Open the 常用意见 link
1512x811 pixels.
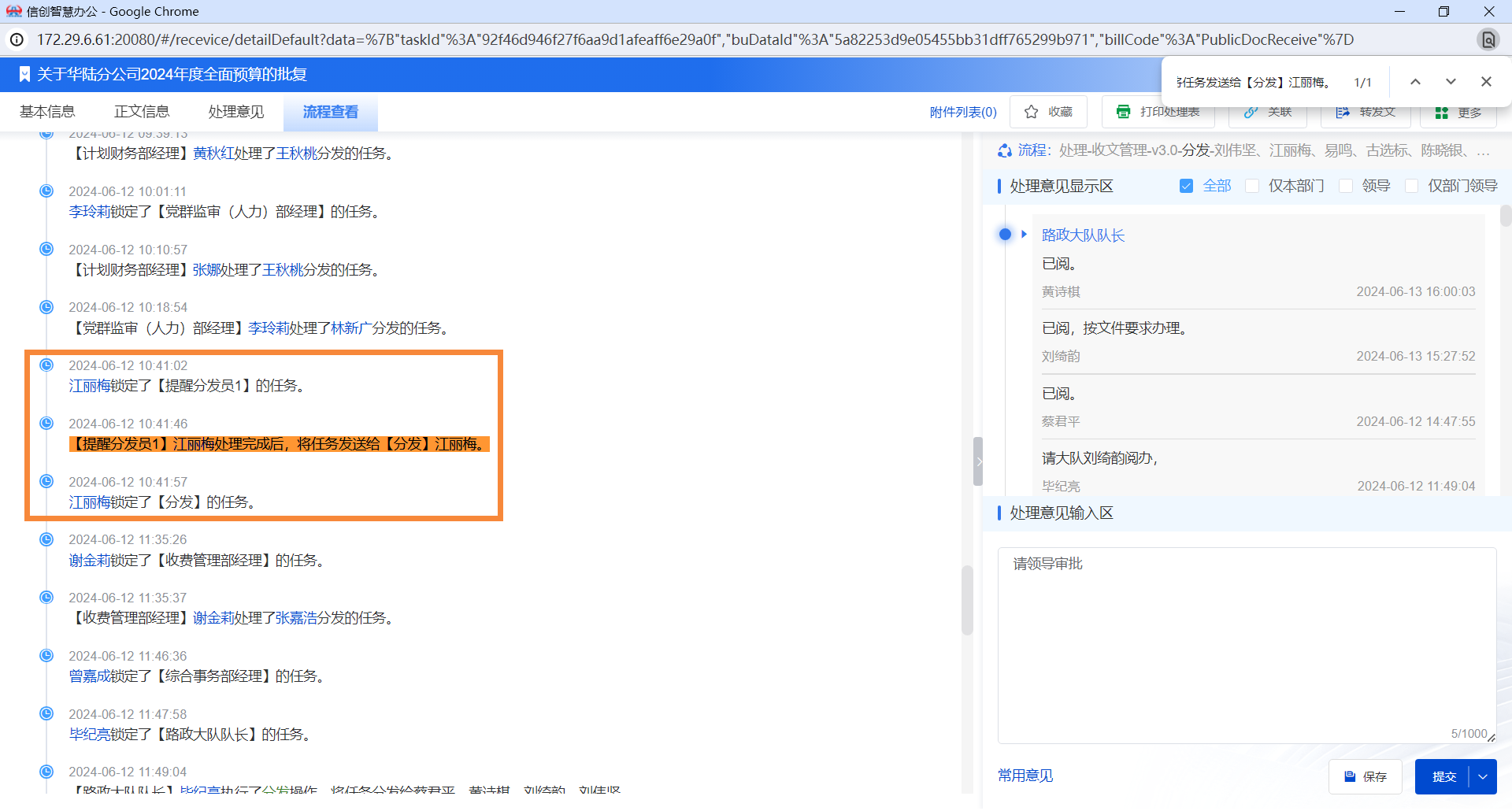pyautogui.click(x=1025, y=776)
